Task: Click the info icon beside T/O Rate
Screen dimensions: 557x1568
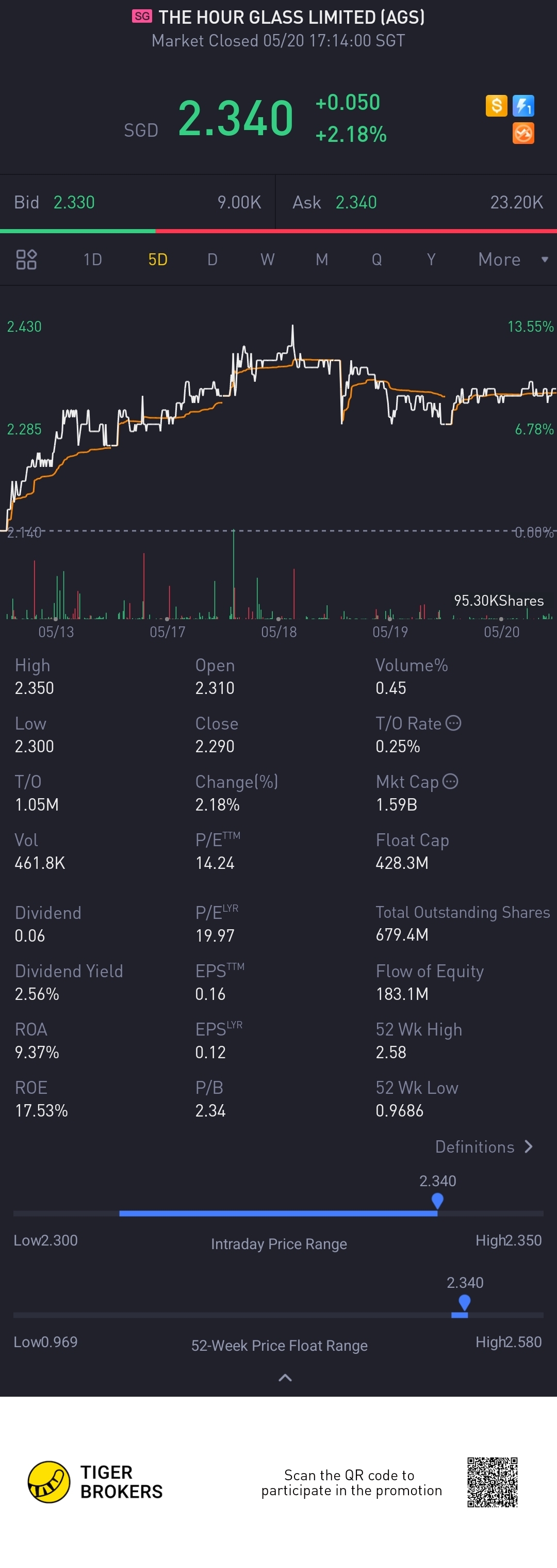Action: point(453,723)
